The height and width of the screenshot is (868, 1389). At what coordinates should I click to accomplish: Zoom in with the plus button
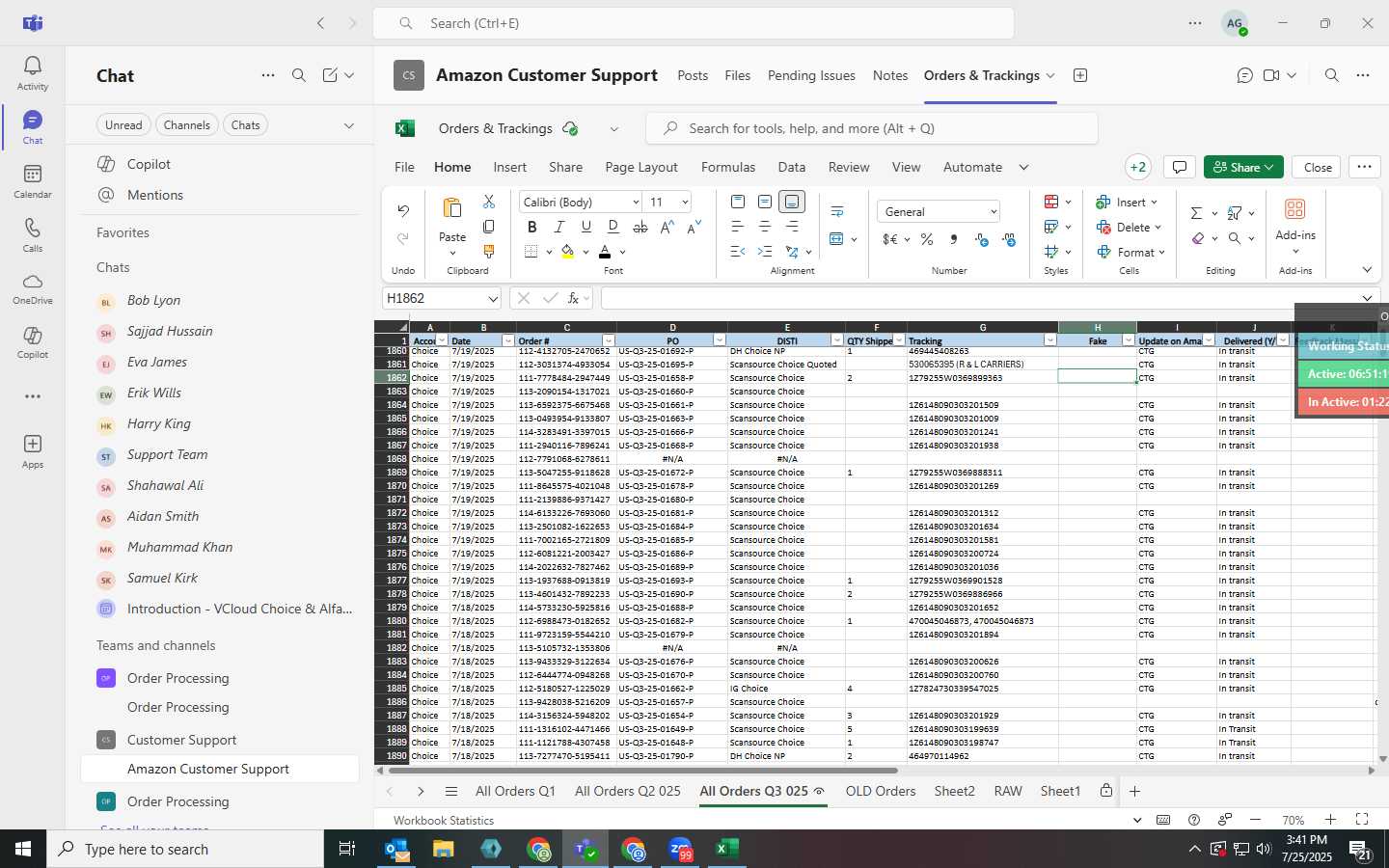coord(1330,819)
